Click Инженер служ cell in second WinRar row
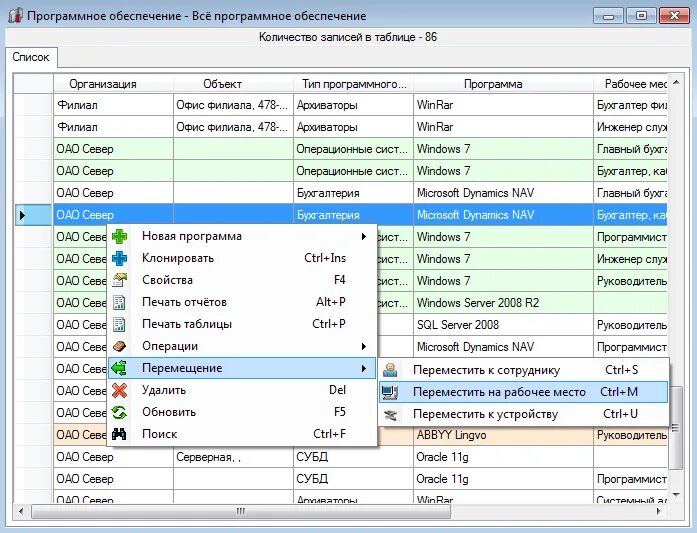This screenshot has height=533, width=697. coord(630,127)
